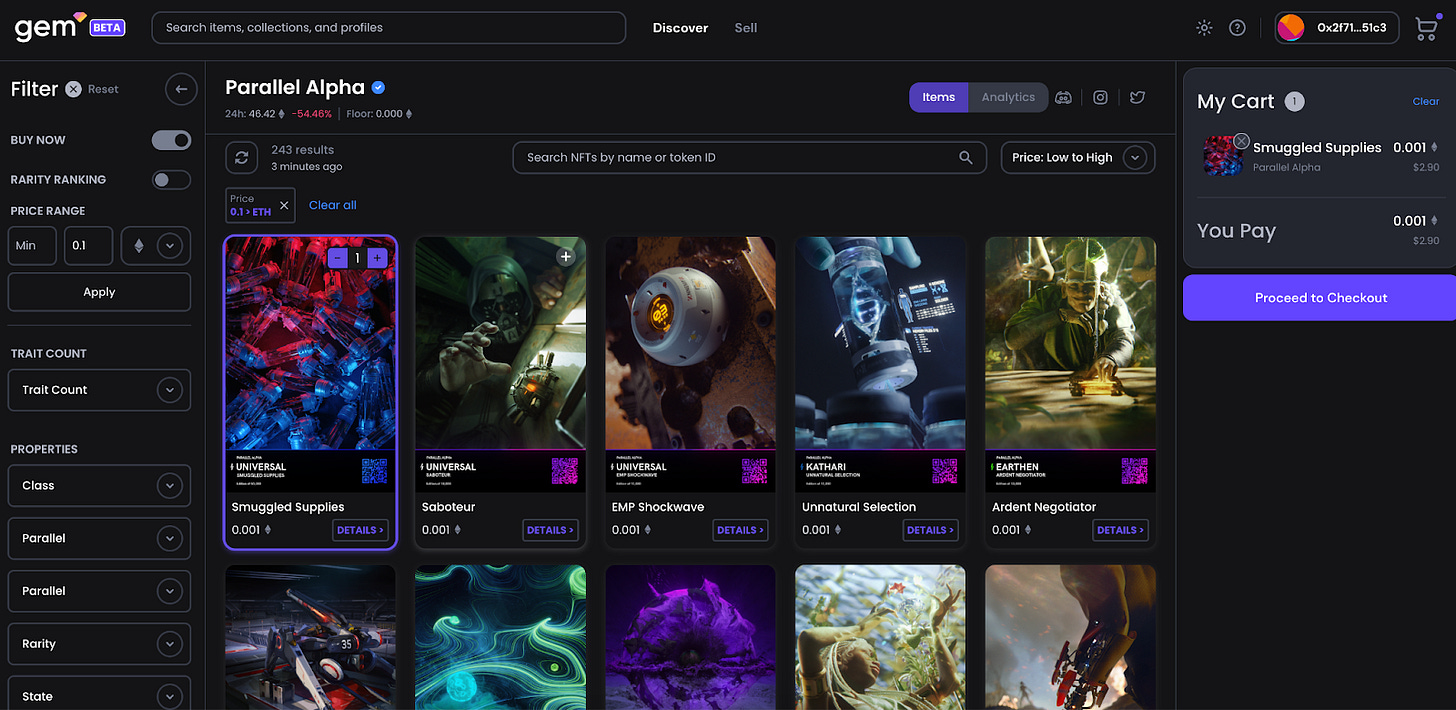Increase Smuggled Supplies quantity with plus

377,258
